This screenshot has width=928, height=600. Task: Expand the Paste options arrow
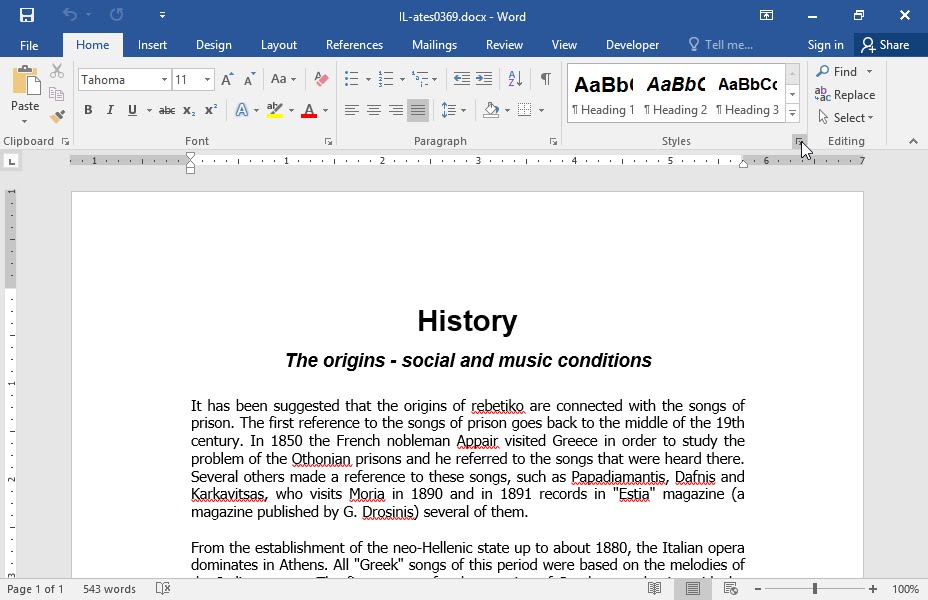25,121
